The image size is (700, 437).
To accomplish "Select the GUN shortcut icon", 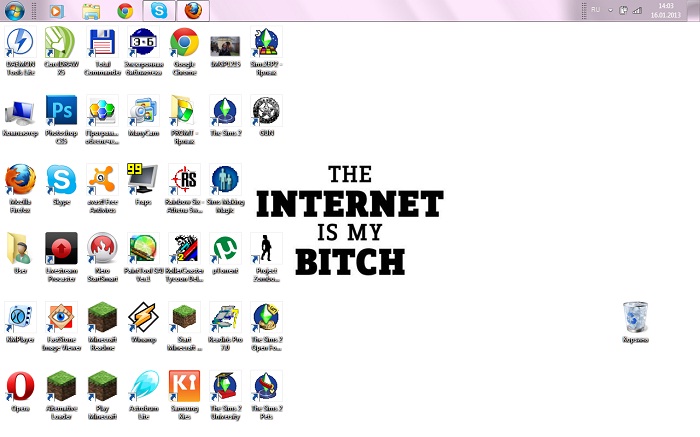I will pos(267,111).
